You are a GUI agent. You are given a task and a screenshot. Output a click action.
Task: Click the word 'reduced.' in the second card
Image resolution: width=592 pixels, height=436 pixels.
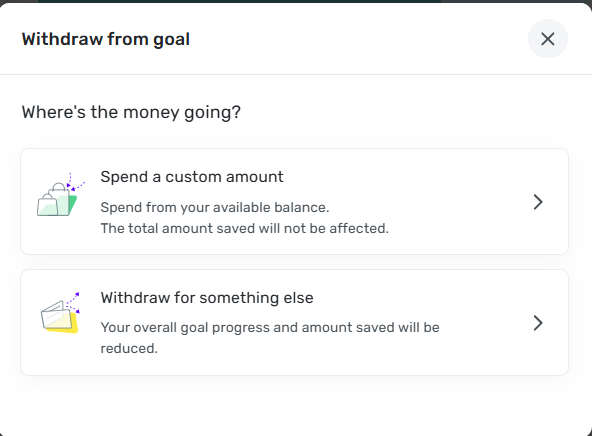click(x=129, y=348)
